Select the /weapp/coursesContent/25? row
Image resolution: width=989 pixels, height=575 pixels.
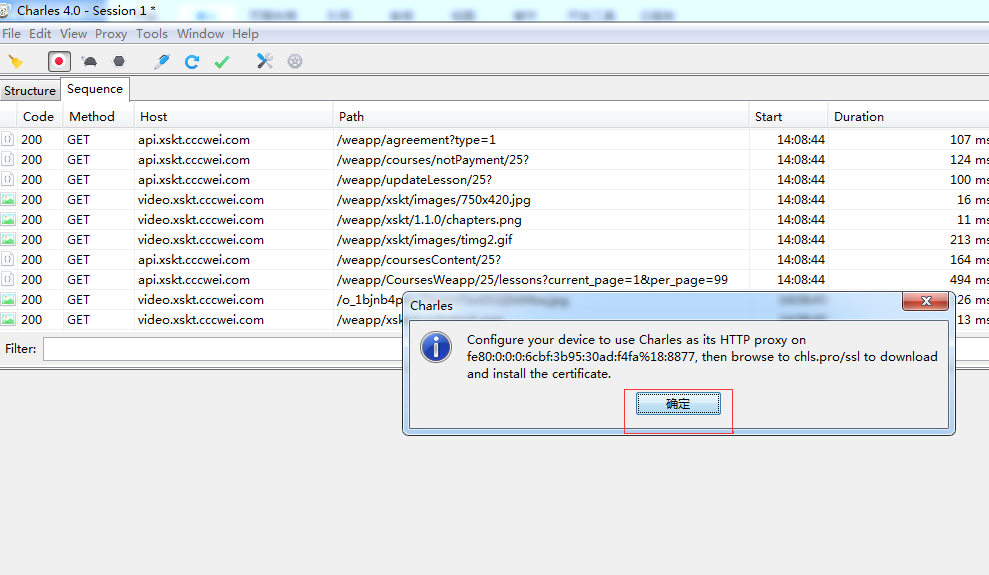point(494,260)
